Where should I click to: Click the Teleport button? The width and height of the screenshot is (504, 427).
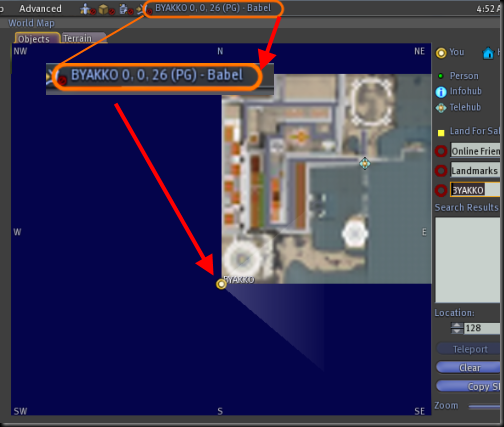click(469, 349)
